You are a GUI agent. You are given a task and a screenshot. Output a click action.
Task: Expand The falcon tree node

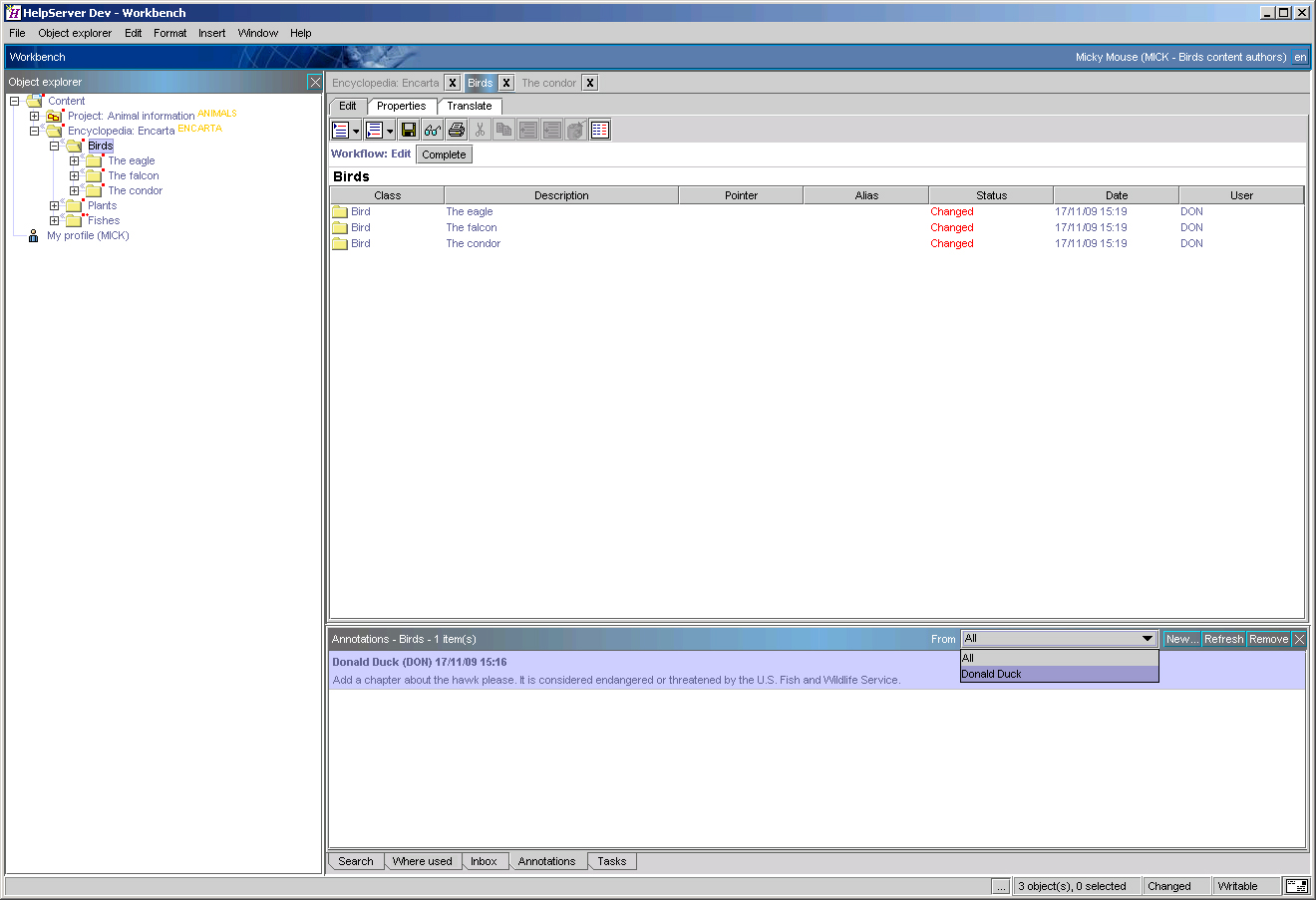[x=74, y=175]
